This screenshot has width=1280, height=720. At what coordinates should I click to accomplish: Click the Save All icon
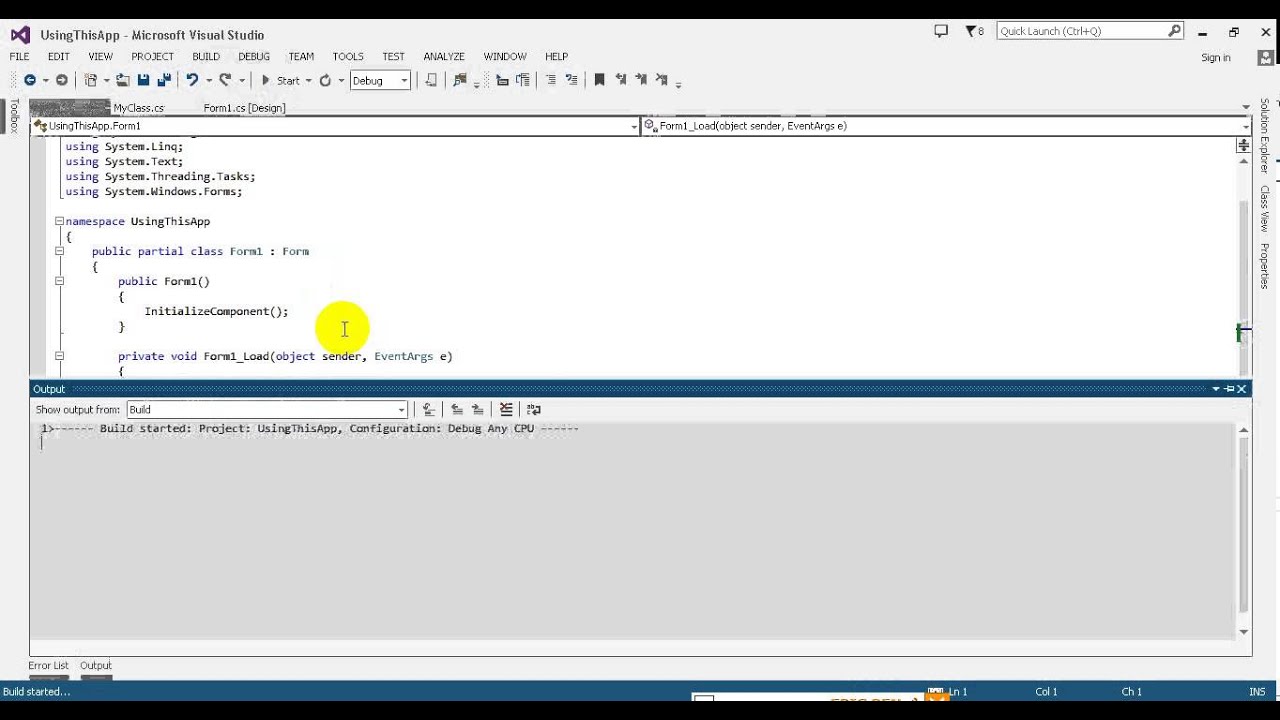(163, 80)
